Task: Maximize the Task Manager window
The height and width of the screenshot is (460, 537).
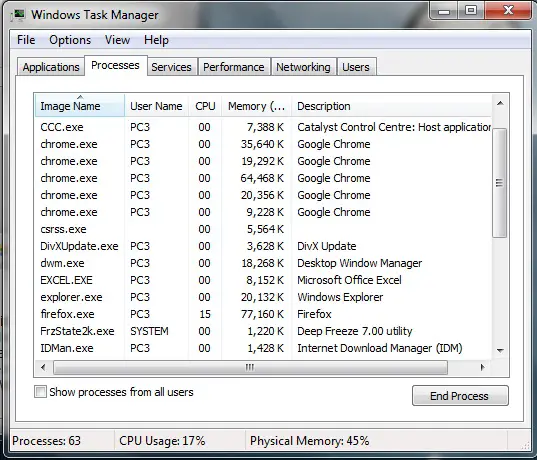Action: click(x=471, y=11)
